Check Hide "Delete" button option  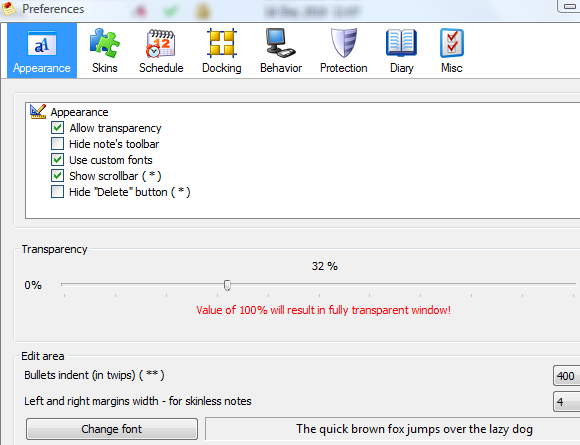tap(57, 192)
